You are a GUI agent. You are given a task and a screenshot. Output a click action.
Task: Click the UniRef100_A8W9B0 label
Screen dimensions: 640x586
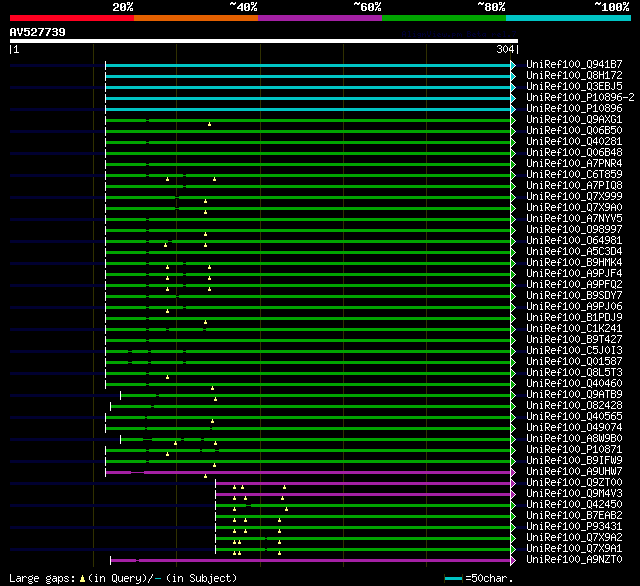point(574,439)
